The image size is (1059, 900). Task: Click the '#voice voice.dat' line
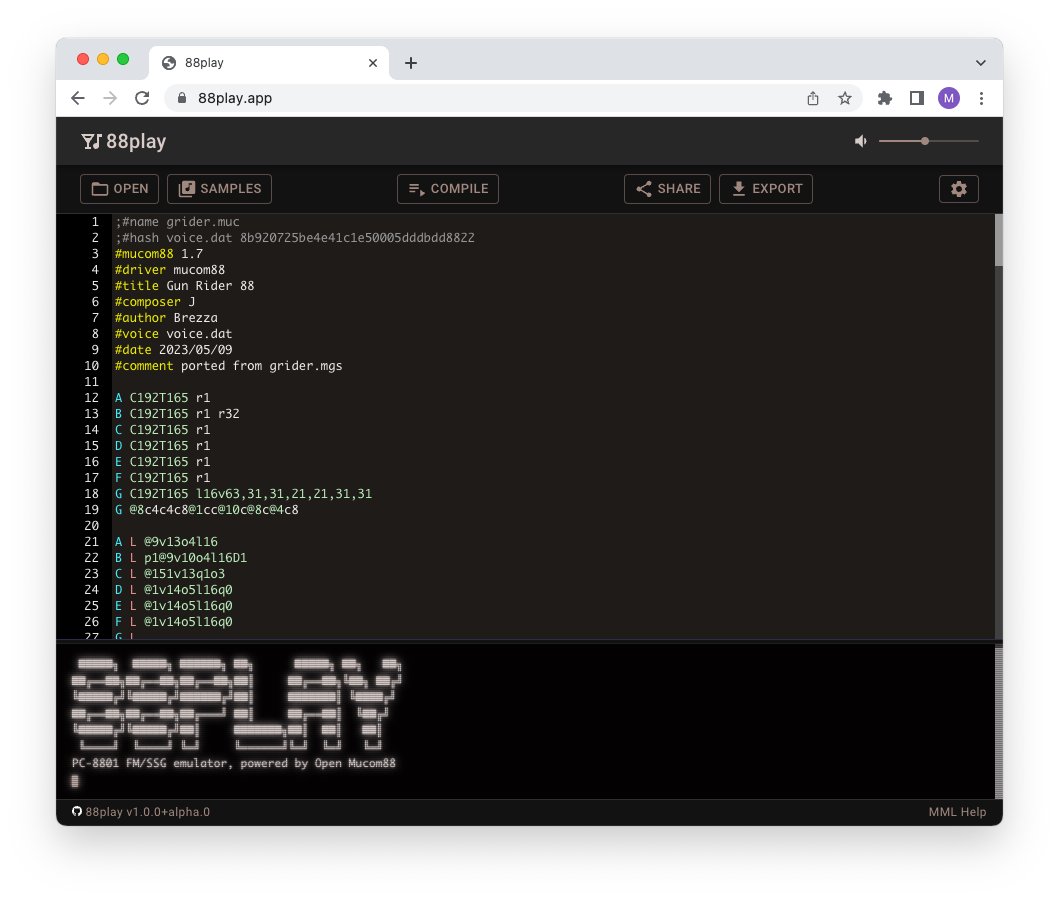pyautogui.click(x=173, y=334)
